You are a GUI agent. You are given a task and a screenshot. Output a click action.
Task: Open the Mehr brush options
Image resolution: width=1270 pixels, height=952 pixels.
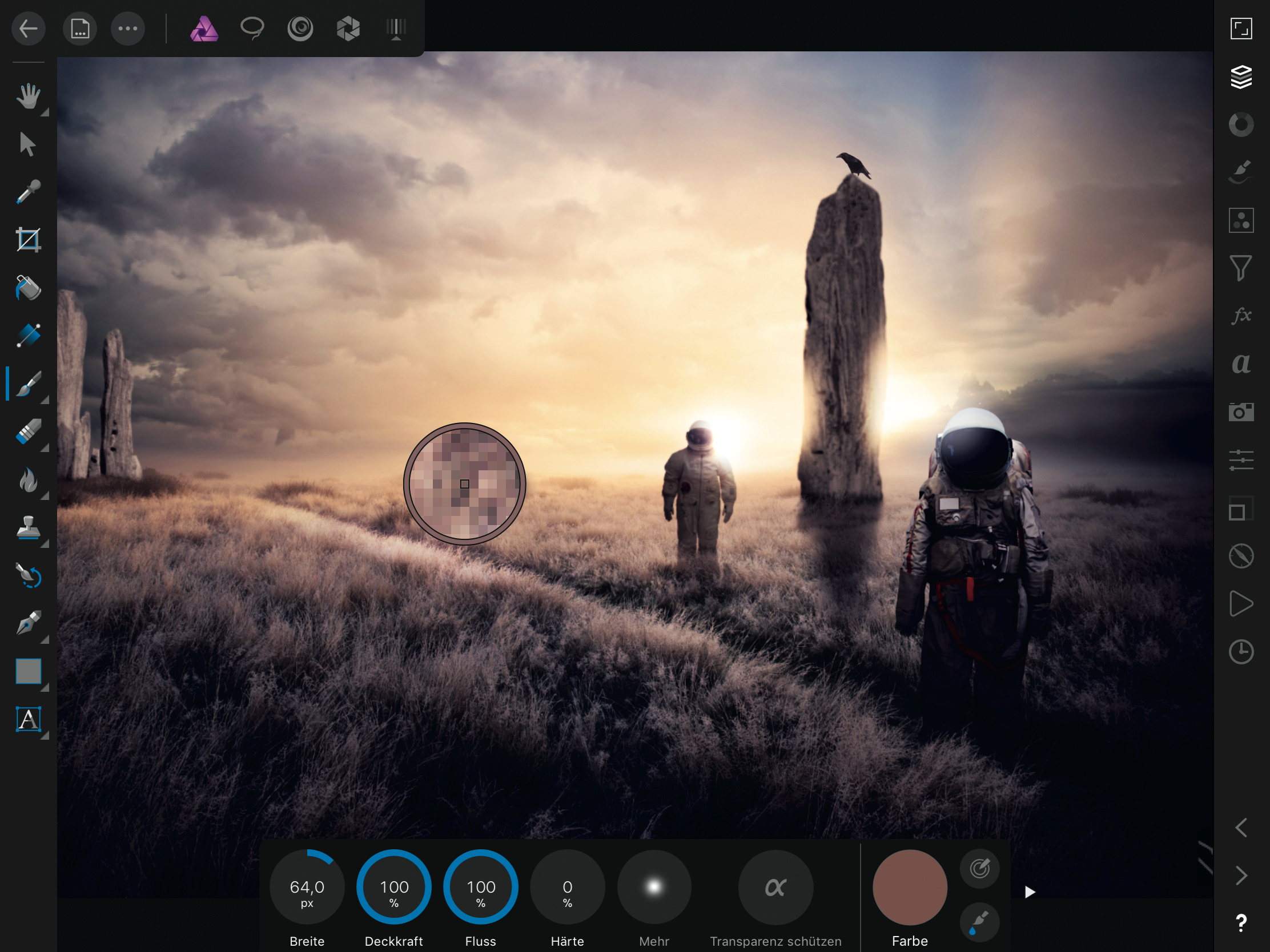point(654,887)
